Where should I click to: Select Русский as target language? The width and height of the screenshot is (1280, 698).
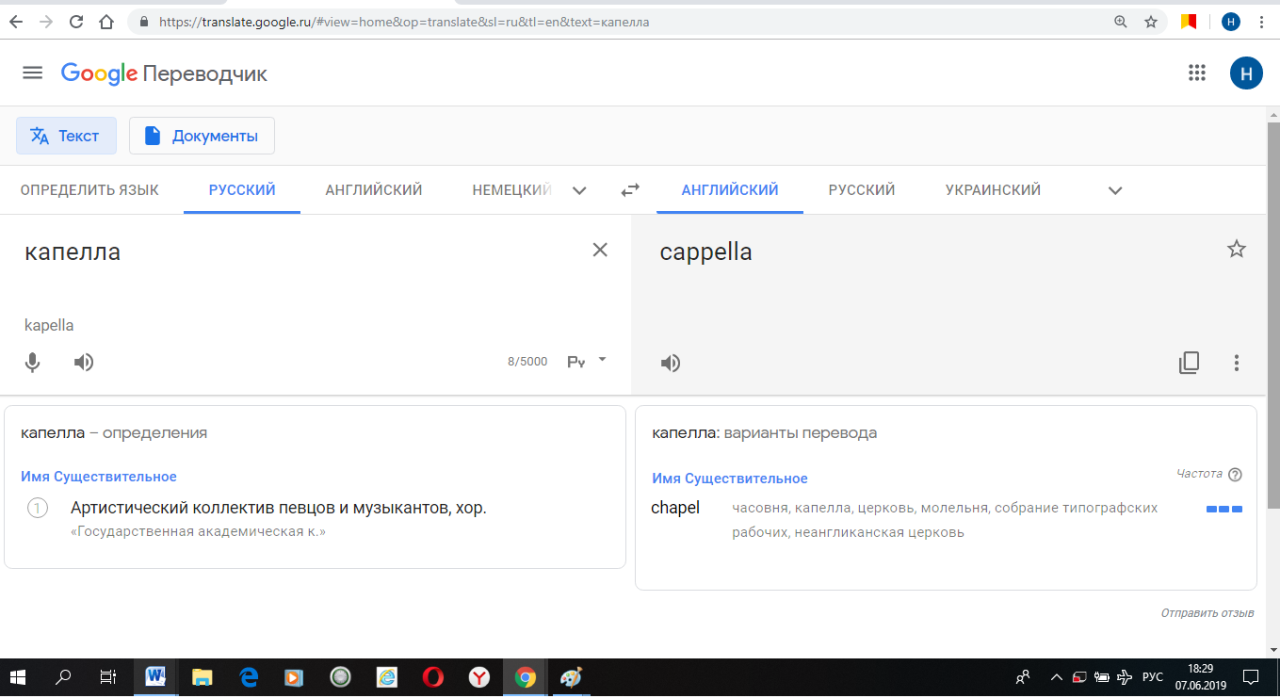pyautogui.click(x=862, y=190)
